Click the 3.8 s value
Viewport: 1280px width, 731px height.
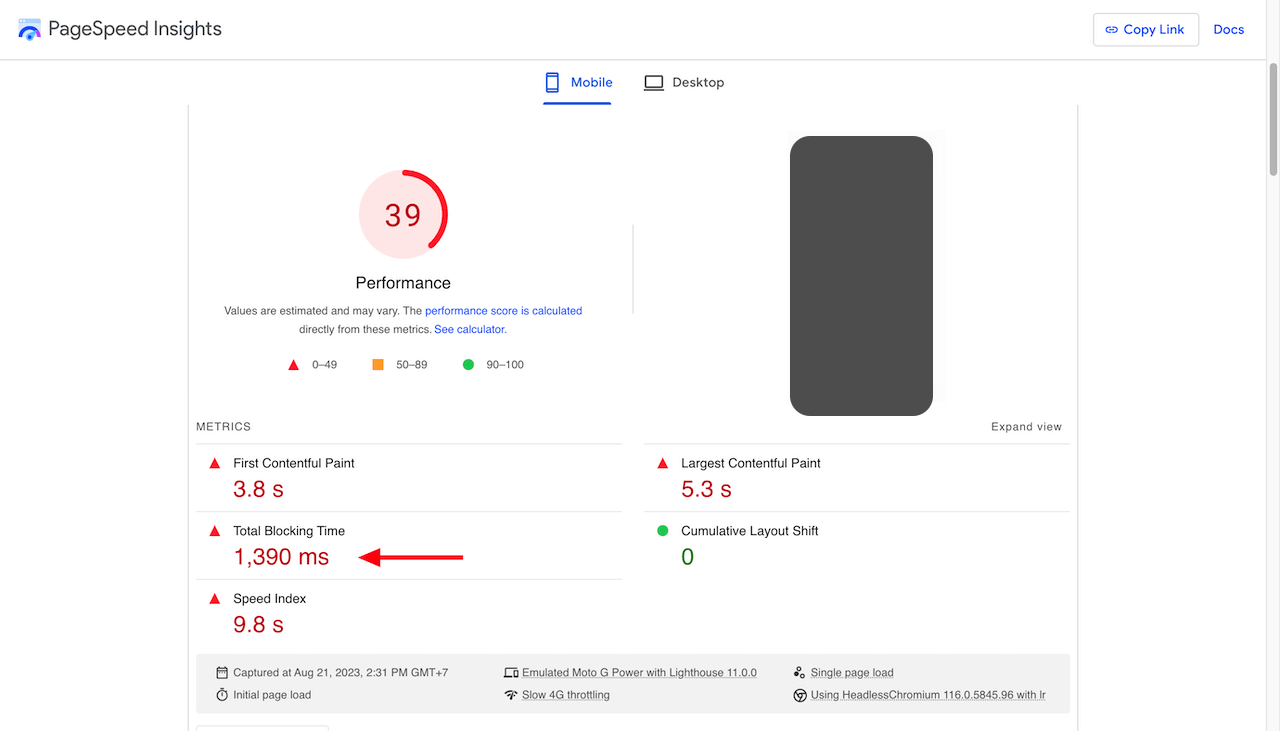(x=258, y=489)
